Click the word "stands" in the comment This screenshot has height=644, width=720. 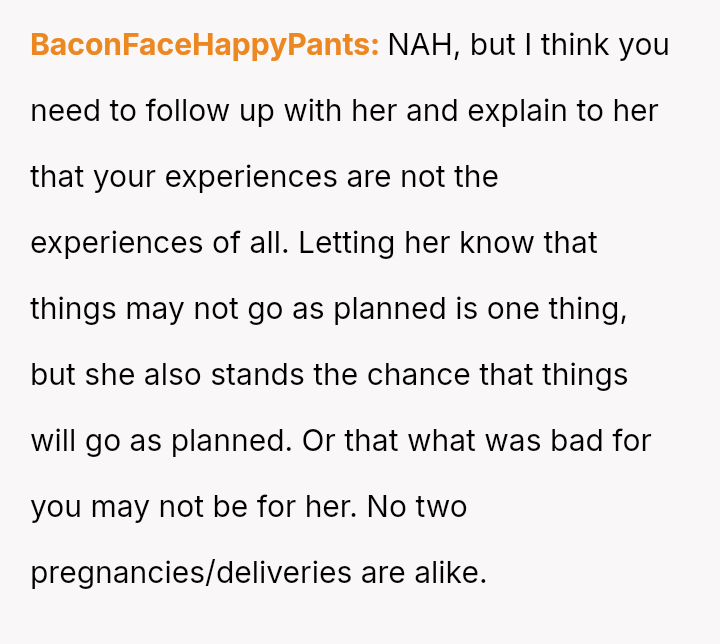coord(263,375)
